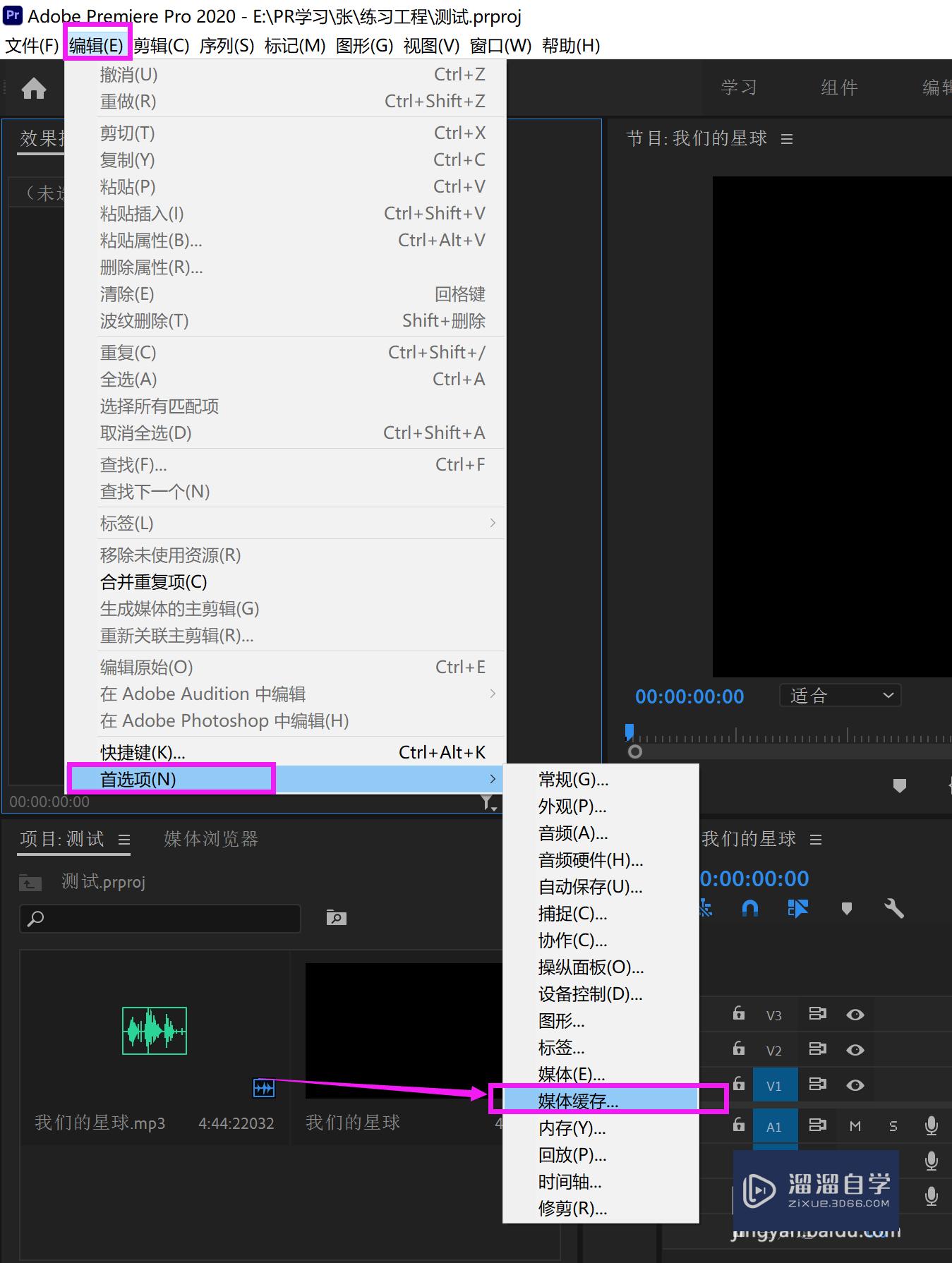Click the parent folder icon beside 测试.prproj
The image size is (952, 1263).
tap(30, 882)
